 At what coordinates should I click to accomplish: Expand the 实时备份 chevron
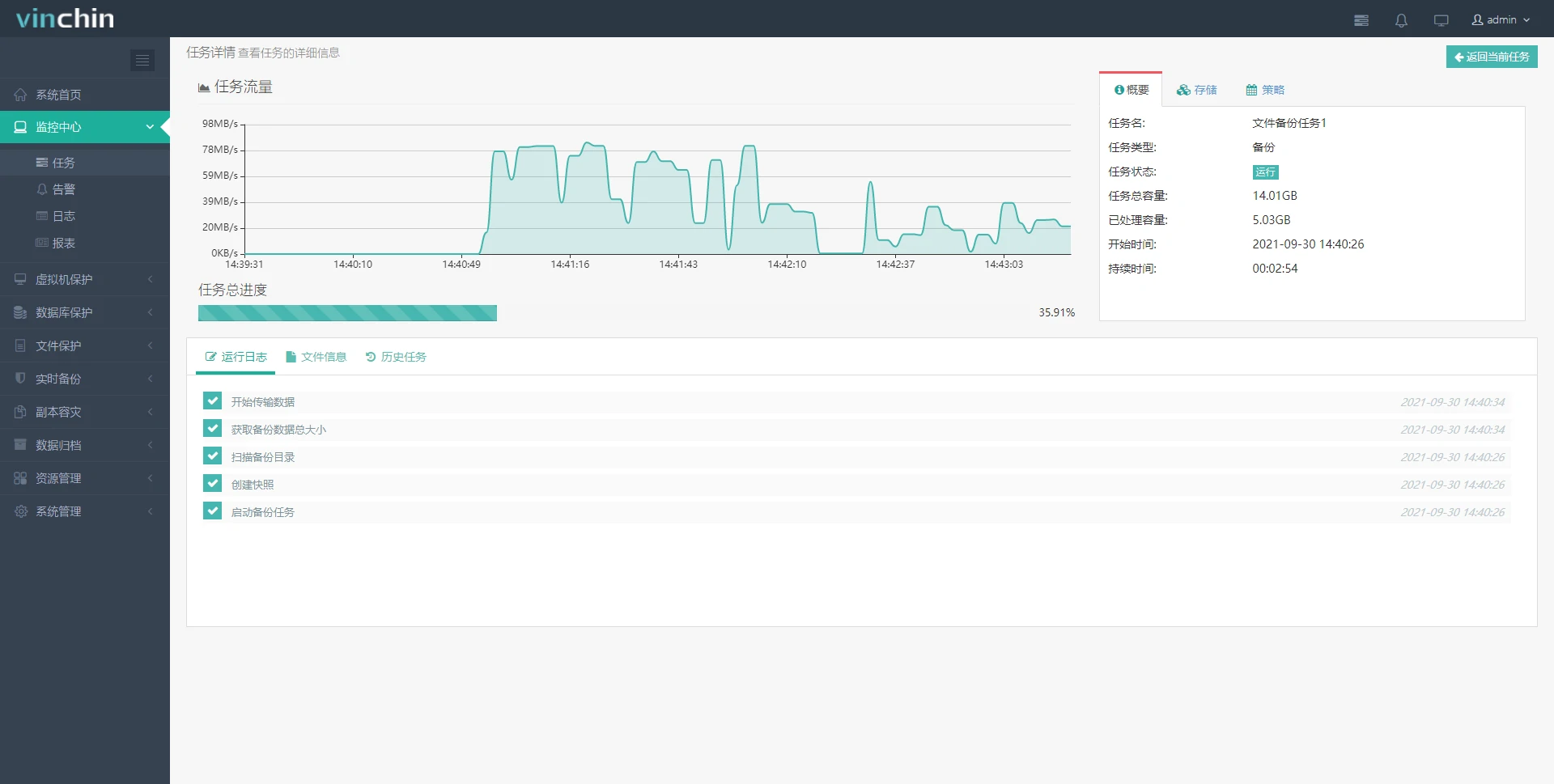tap(150, 379)
